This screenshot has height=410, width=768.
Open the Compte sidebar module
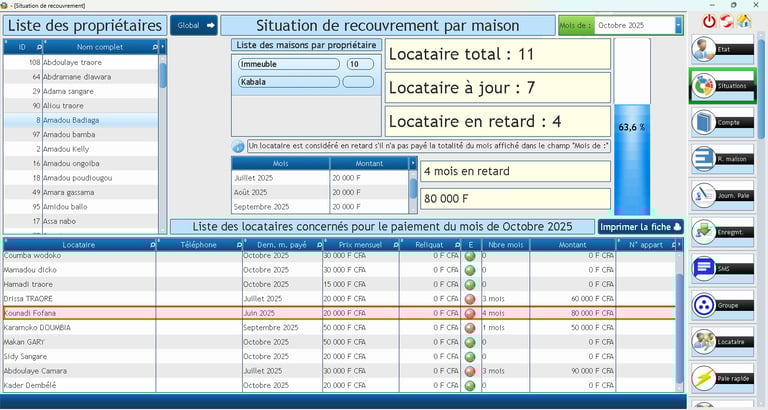point(722,122)
